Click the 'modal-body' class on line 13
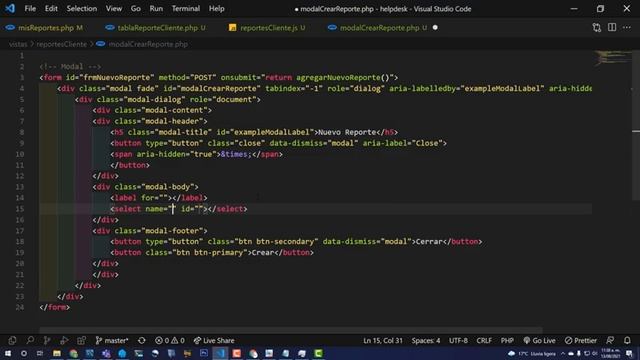 point(168,187)
